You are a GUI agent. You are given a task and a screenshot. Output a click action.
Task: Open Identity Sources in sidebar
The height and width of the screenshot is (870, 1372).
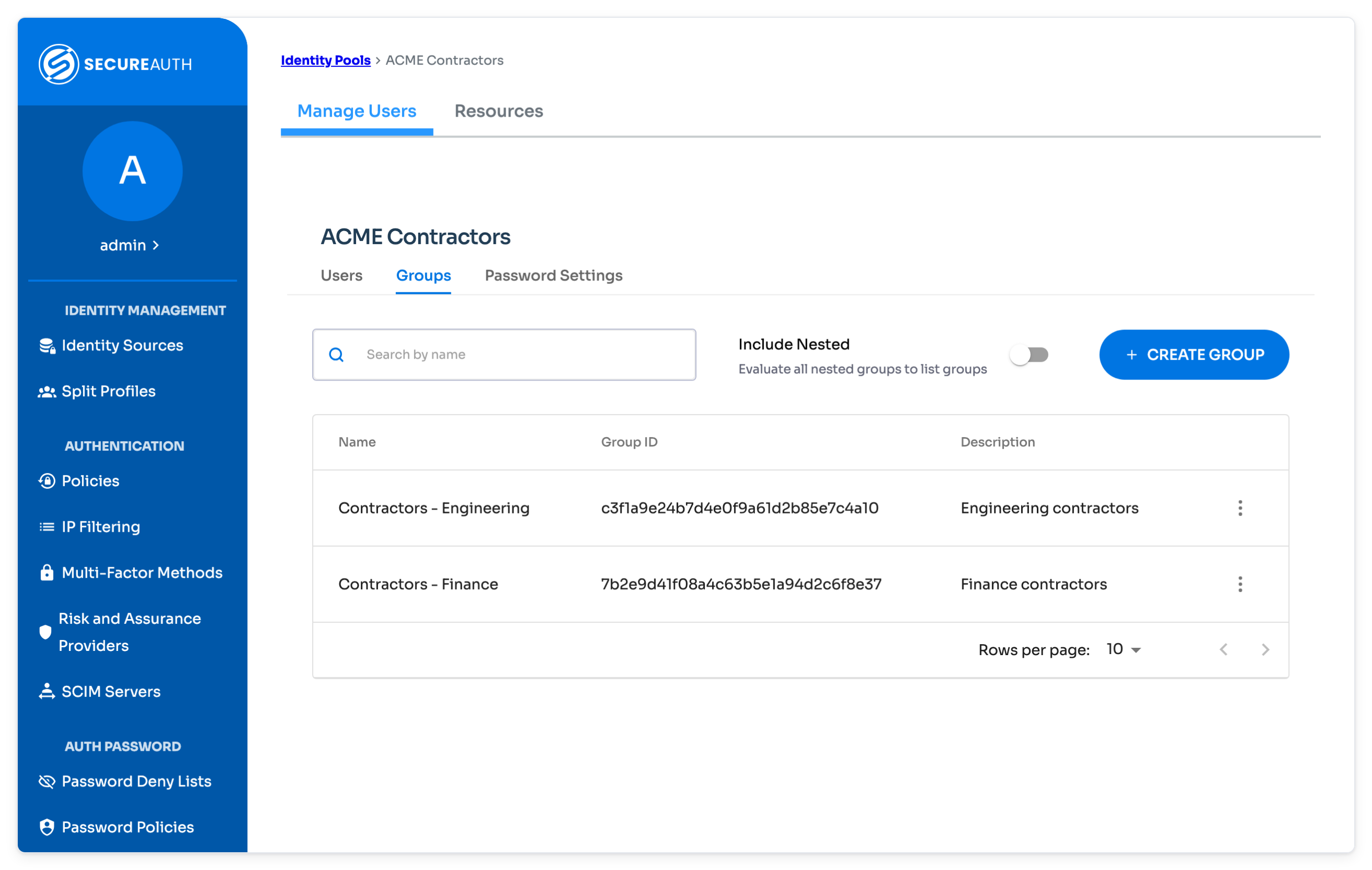click(122, 346)
